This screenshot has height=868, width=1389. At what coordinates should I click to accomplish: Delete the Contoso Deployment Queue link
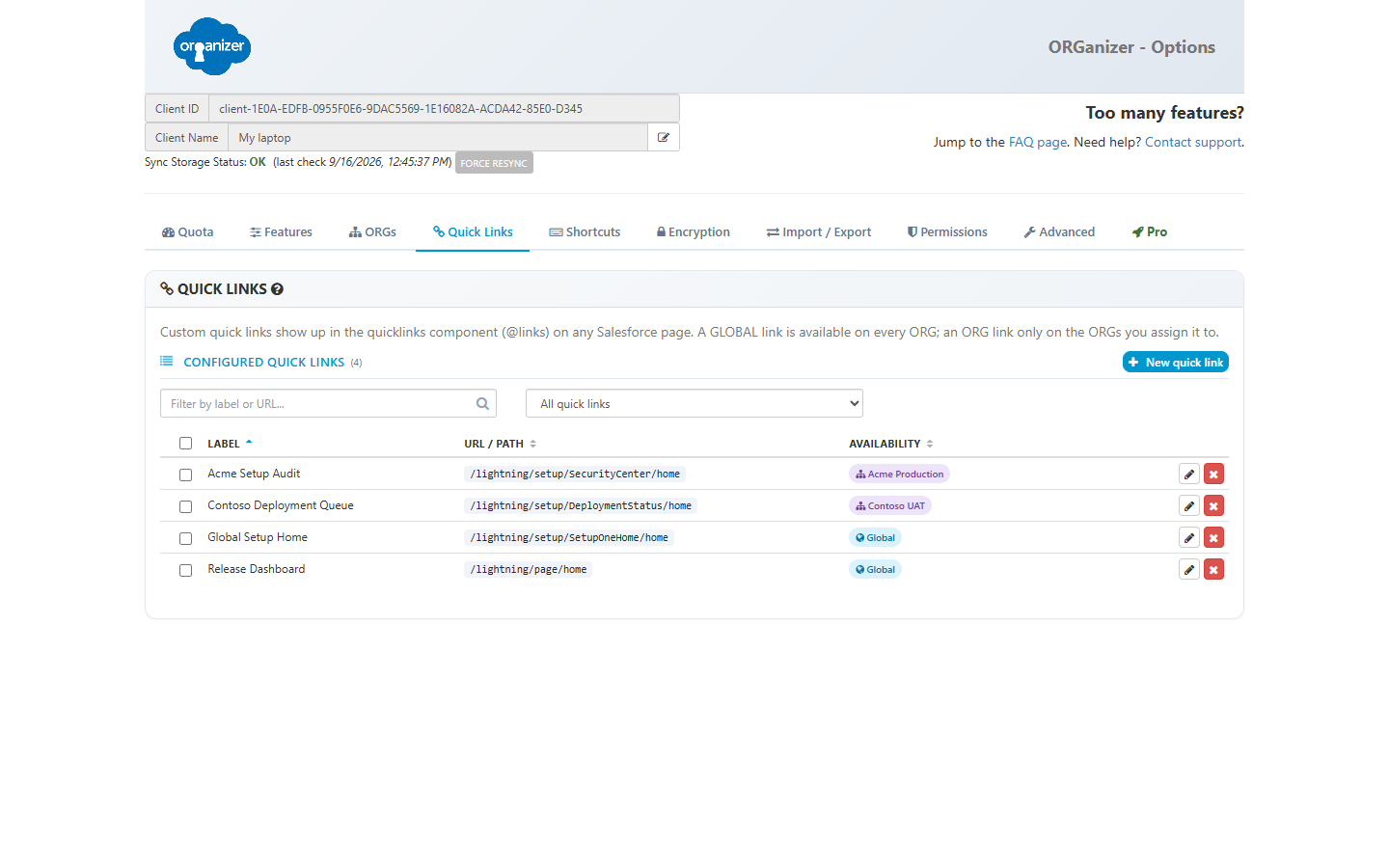click(1213, 506)
